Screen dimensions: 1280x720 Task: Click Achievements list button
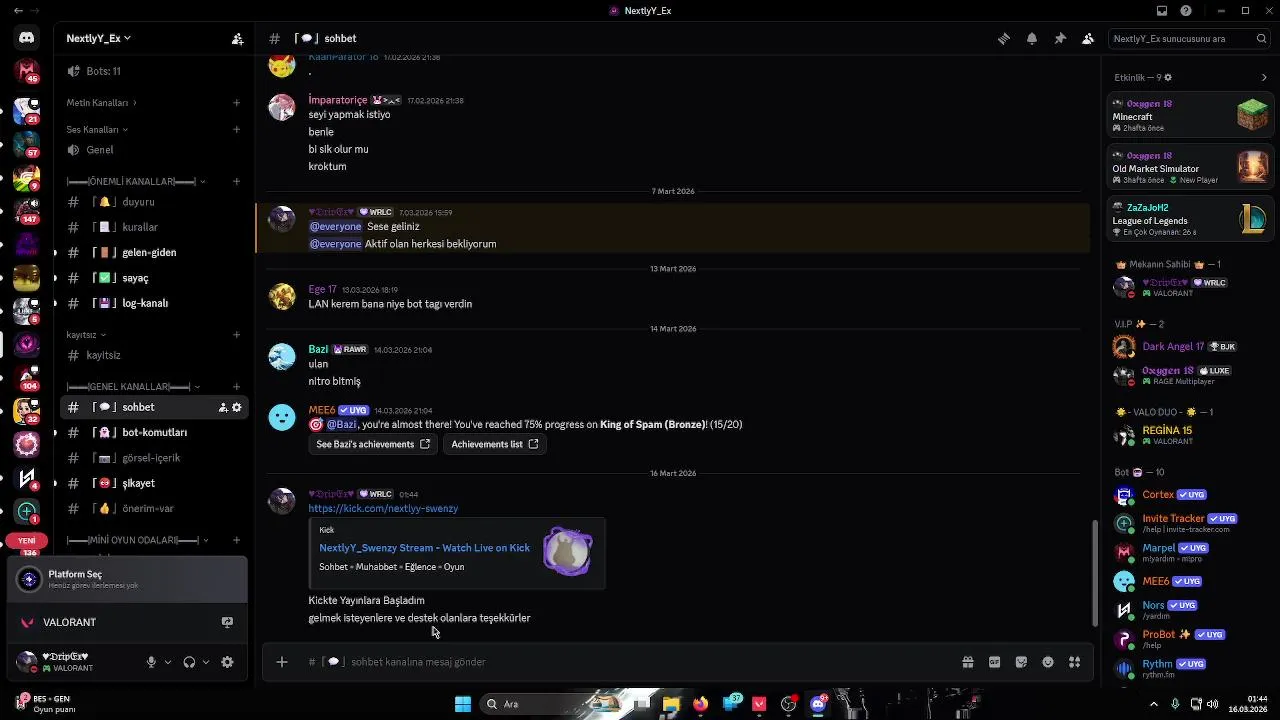click(494, 444)
